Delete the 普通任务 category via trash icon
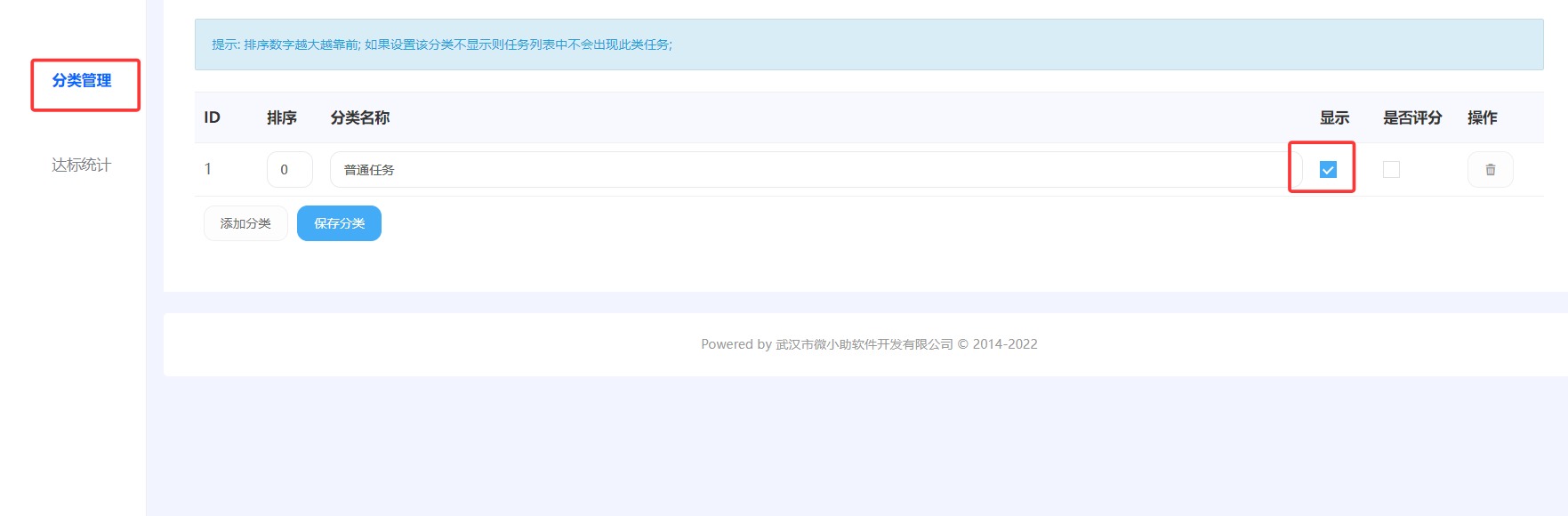This screenshot has width=1568, height=516. click(x=1490, y=170)
